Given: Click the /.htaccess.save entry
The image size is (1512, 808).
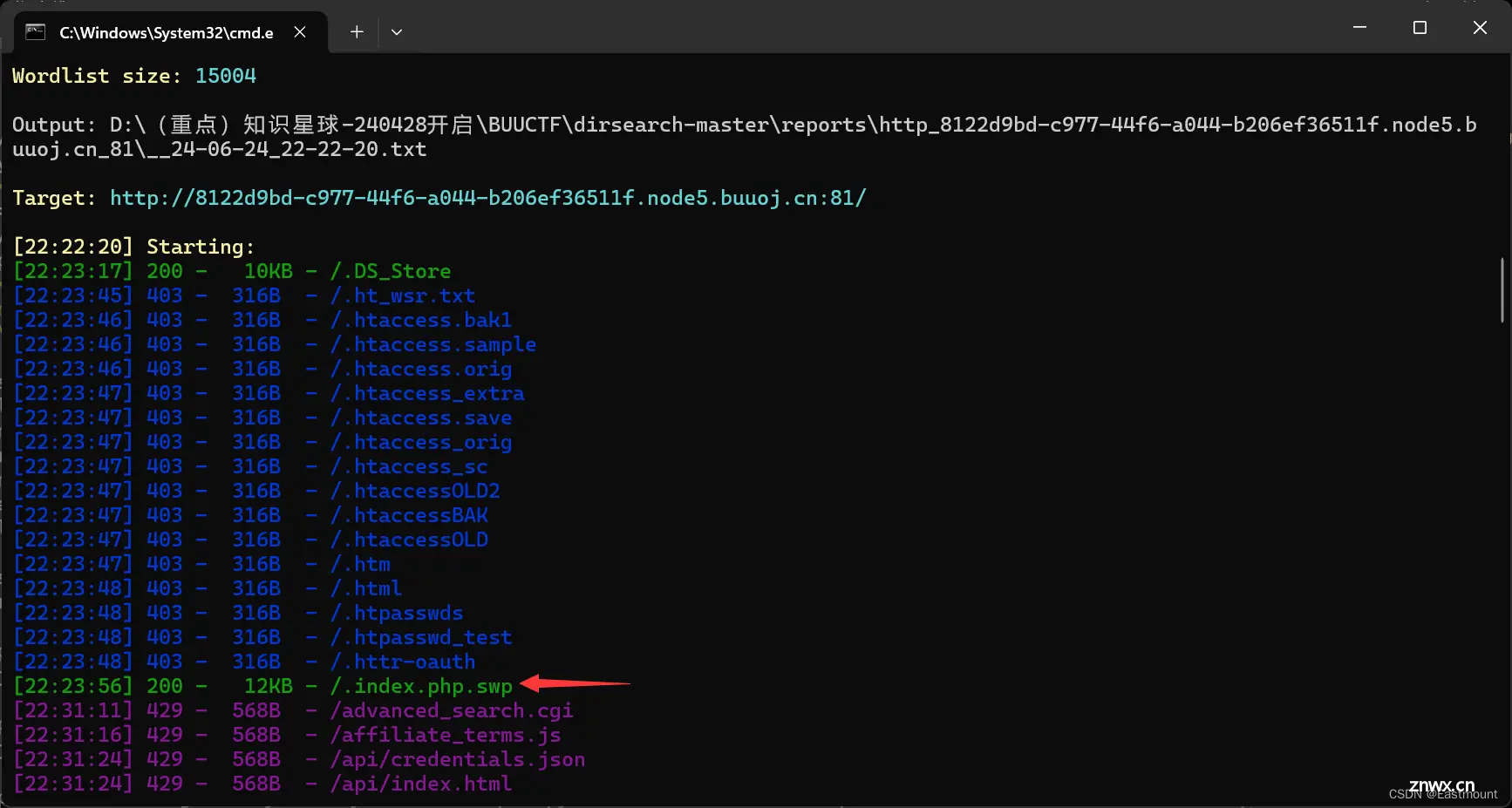Looking at the screenshot, I should (421, 418).
